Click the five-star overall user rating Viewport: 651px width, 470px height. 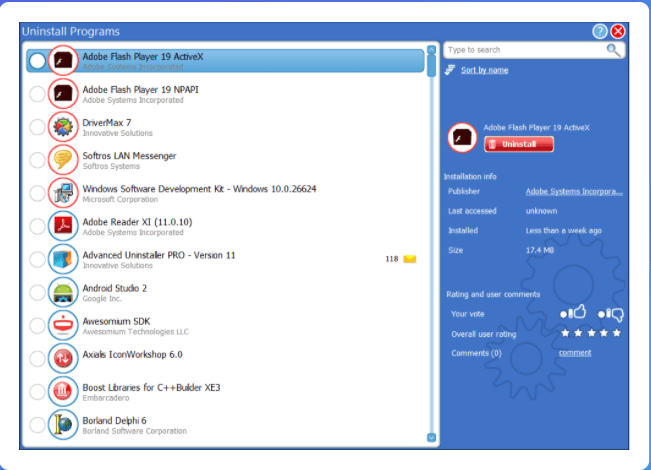tap(591, 333)
